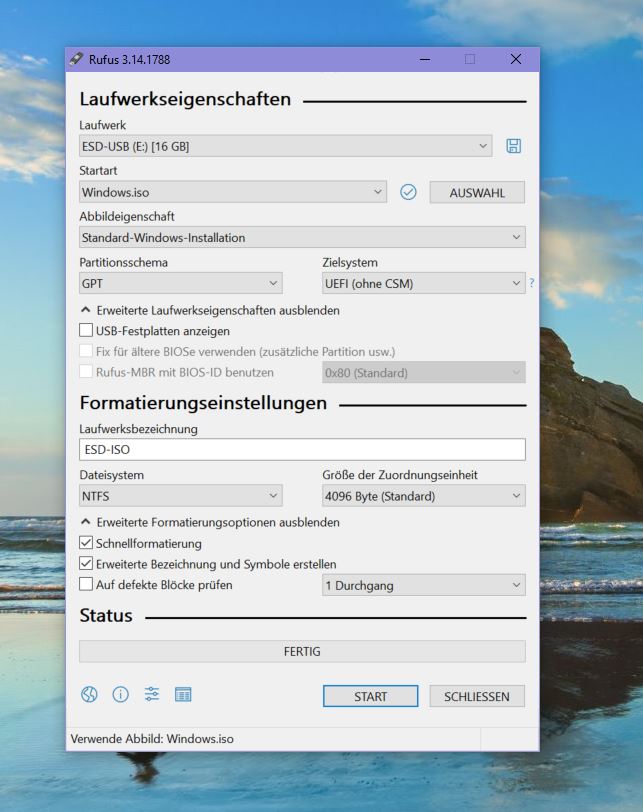Open the settings sliders icon
The height and width of the screenshot is (812, 643).
[152, 694]
